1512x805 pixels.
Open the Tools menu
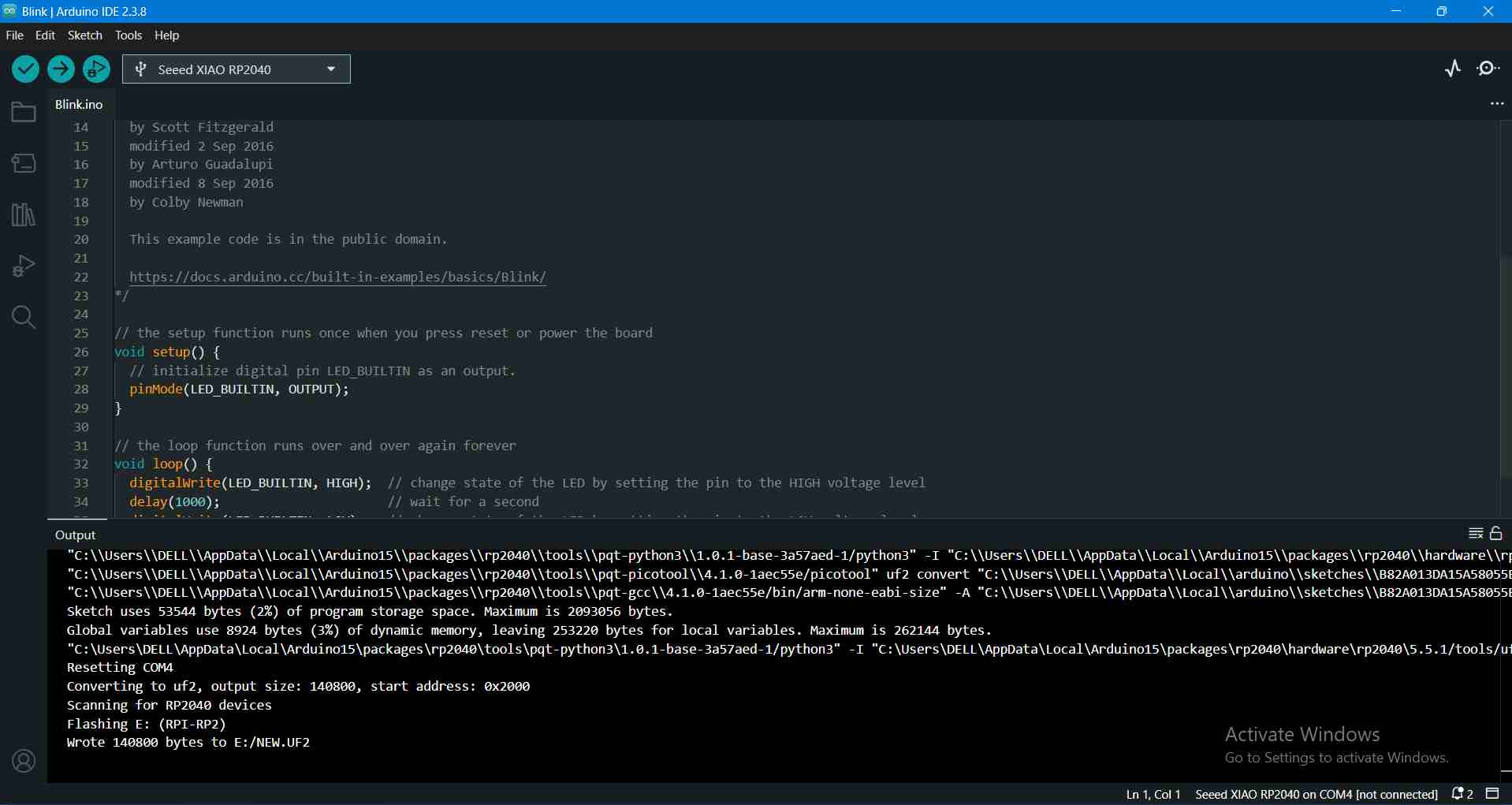click(128, 35)
